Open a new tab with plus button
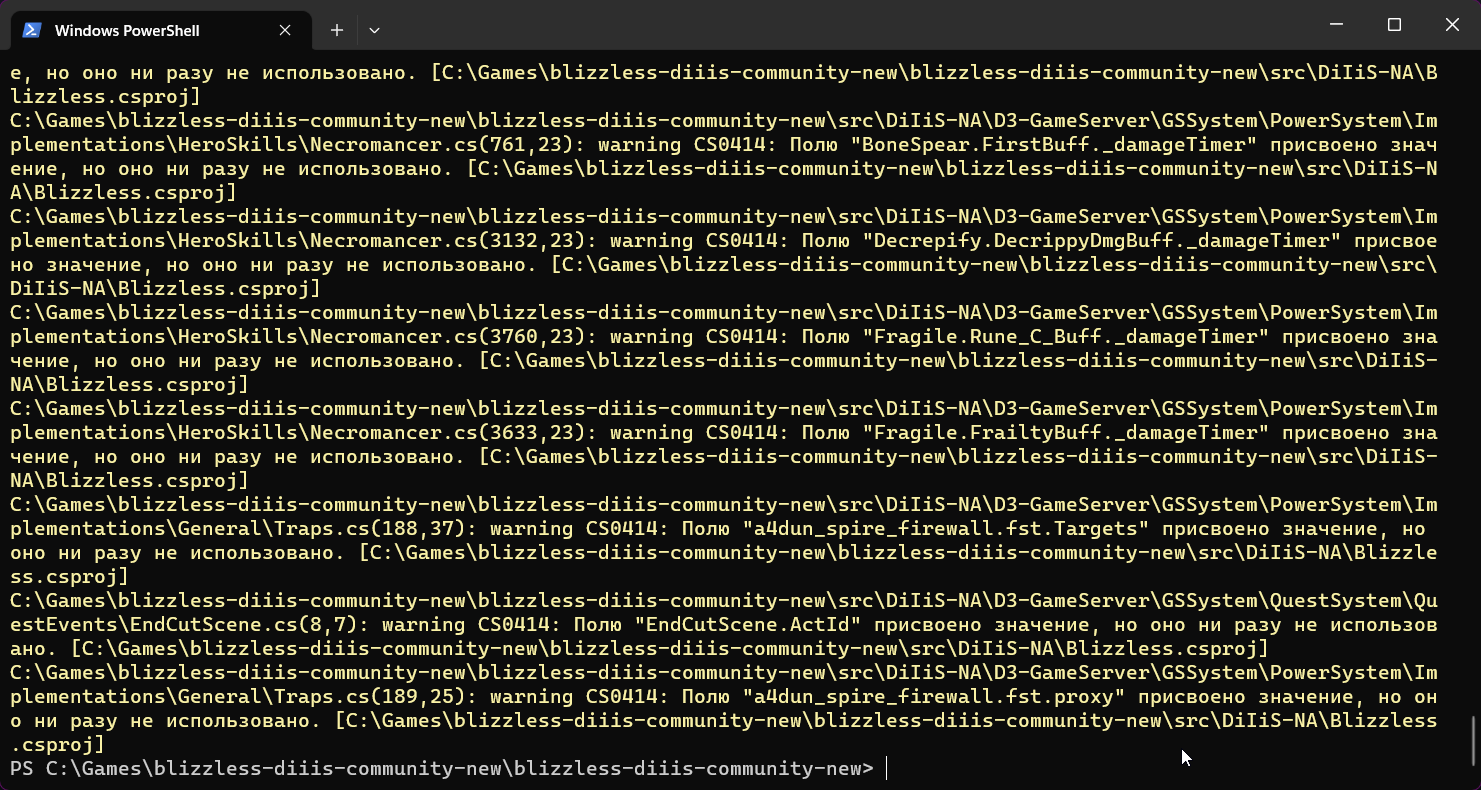The image size is (1481, 790). [x=337, y=30]
